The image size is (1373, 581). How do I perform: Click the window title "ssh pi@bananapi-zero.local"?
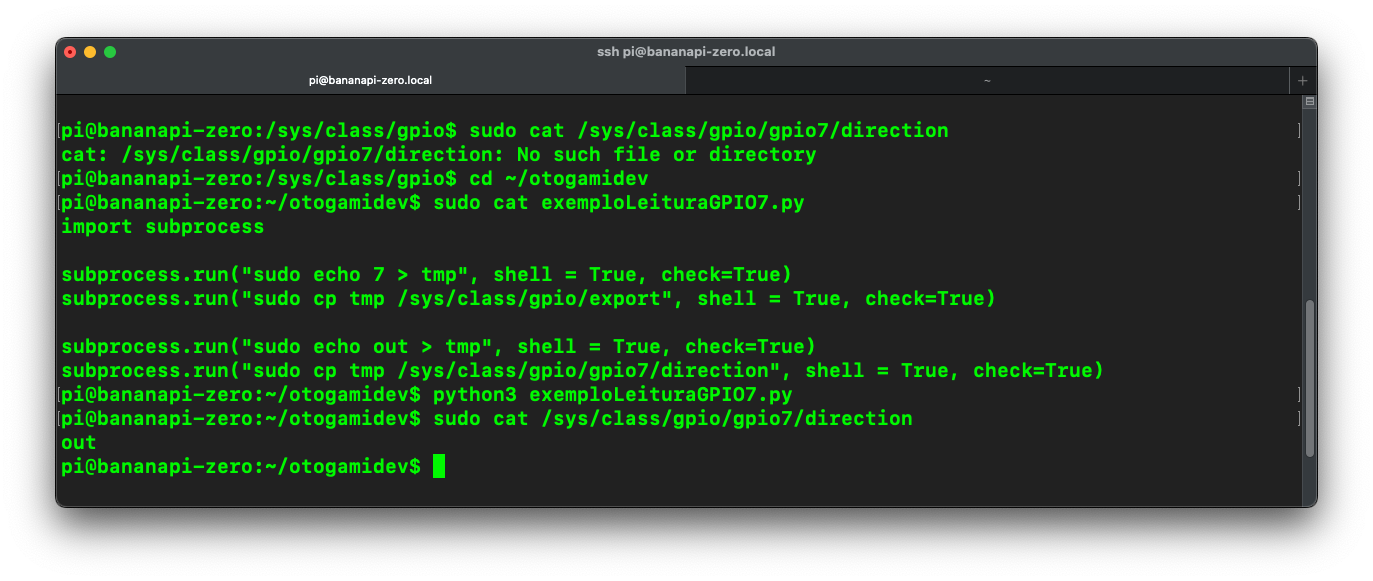[686, 52]
